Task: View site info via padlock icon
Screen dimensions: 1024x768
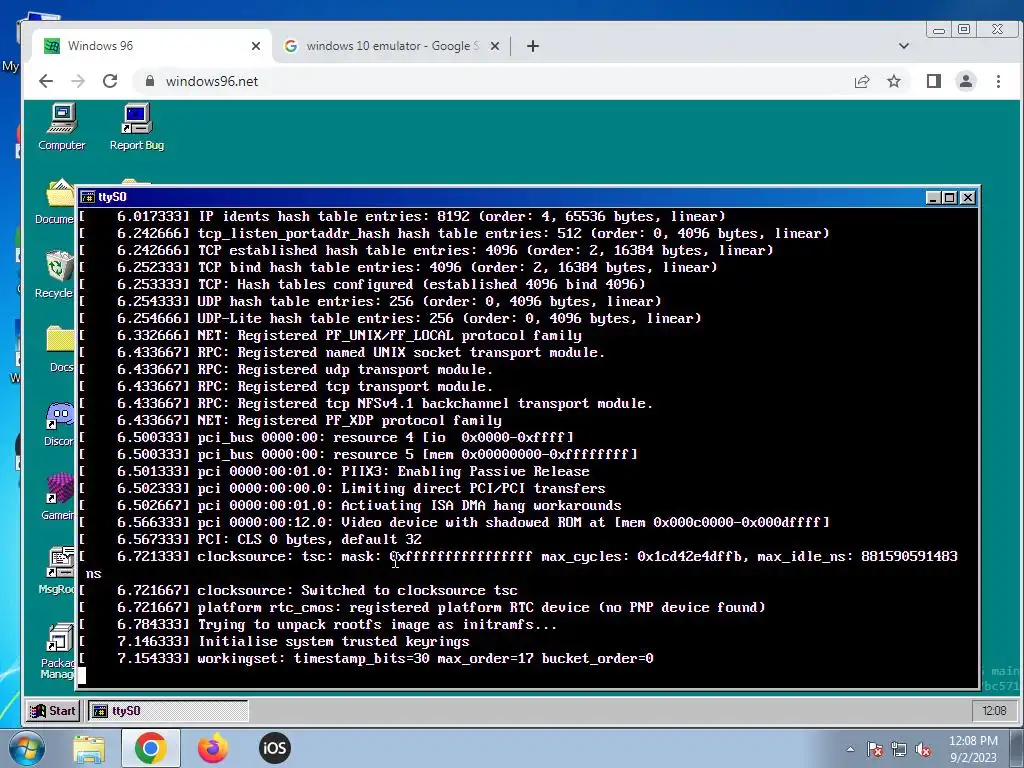Action: click(x=150, y=81)
